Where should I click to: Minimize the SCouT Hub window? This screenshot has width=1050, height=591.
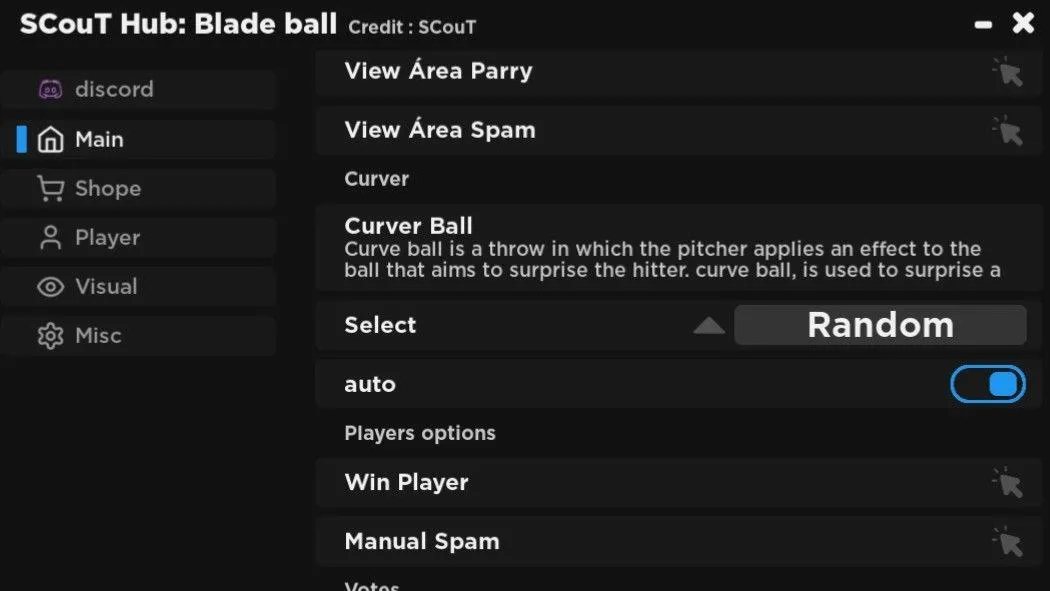(983, 25)
